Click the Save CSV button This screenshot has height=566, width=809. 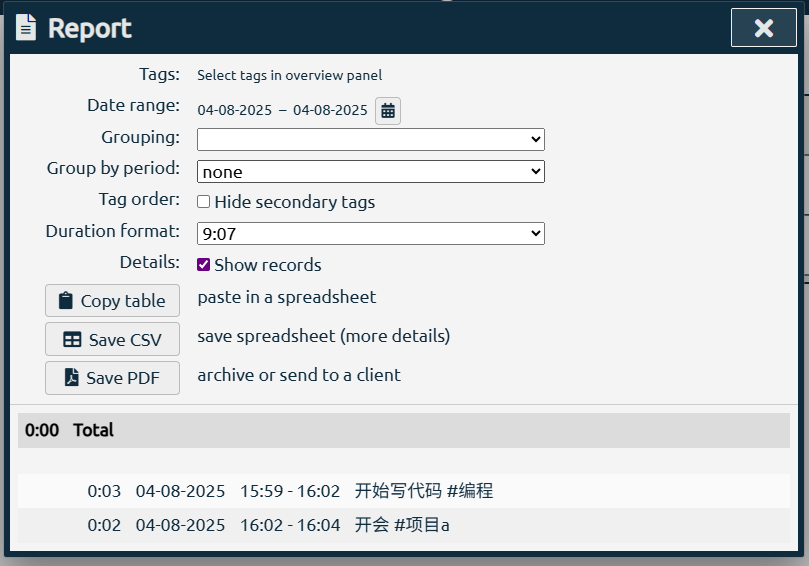(112, 339)
